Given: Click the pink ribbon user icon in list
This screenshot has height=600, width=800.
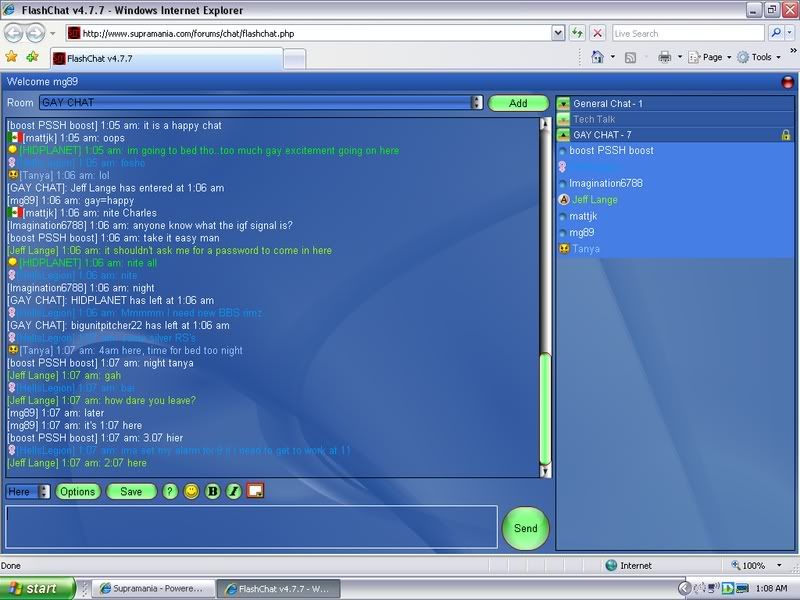Looking at the screenshot, I should click(x=562, y=167).
